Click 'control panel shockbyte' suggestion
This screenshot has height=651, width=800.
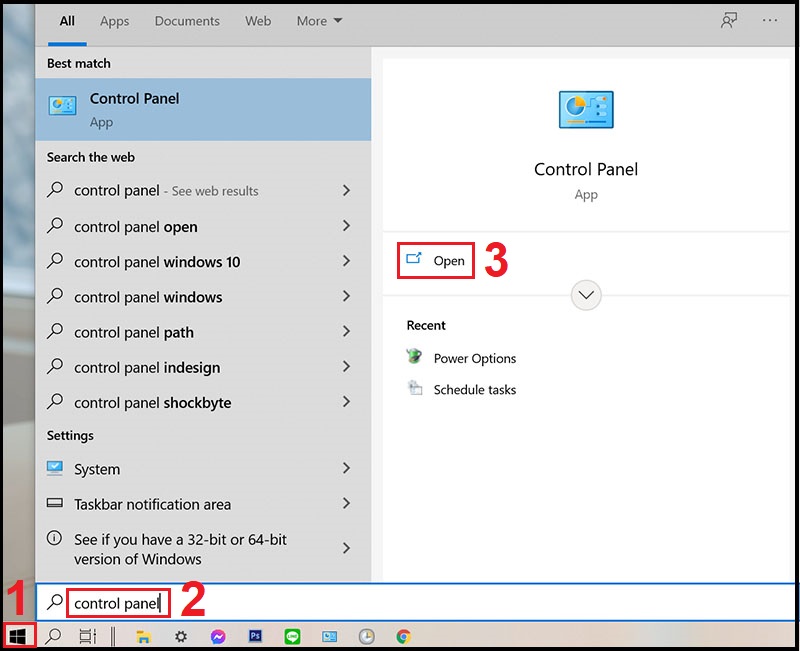[x=153, y=403]
